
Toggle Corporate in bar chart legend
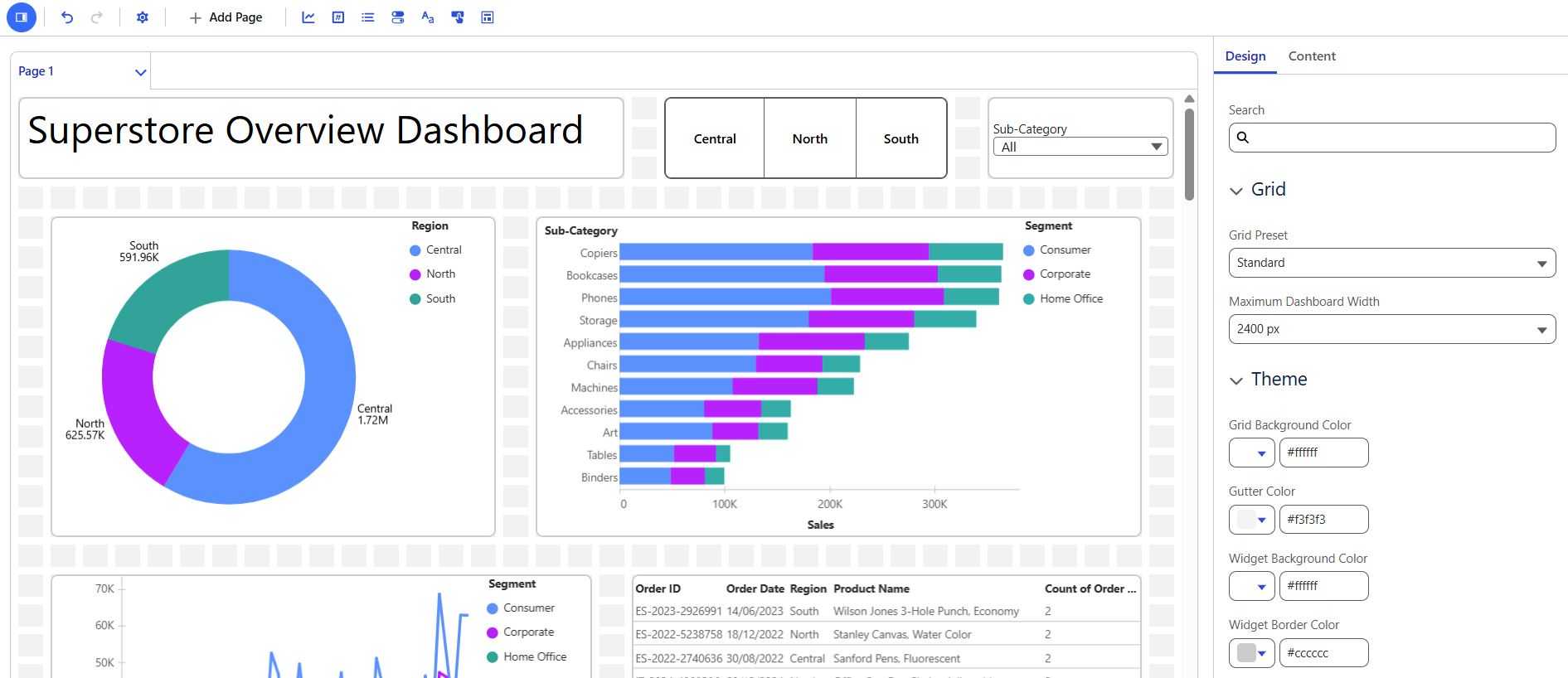coord(1056,274)
